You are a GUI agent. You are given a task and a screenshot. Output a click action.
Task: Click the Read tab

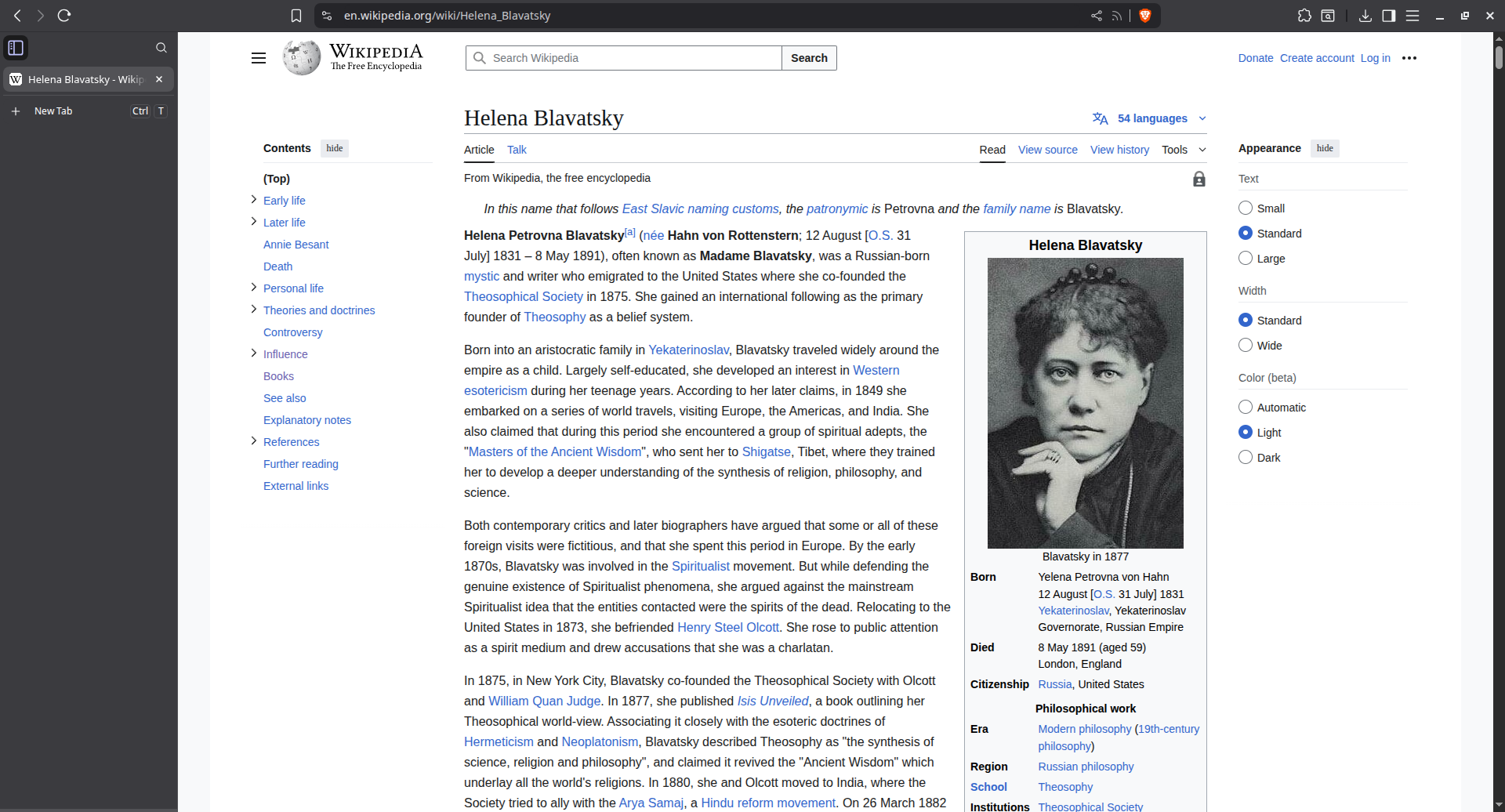[x=992, y=150]
